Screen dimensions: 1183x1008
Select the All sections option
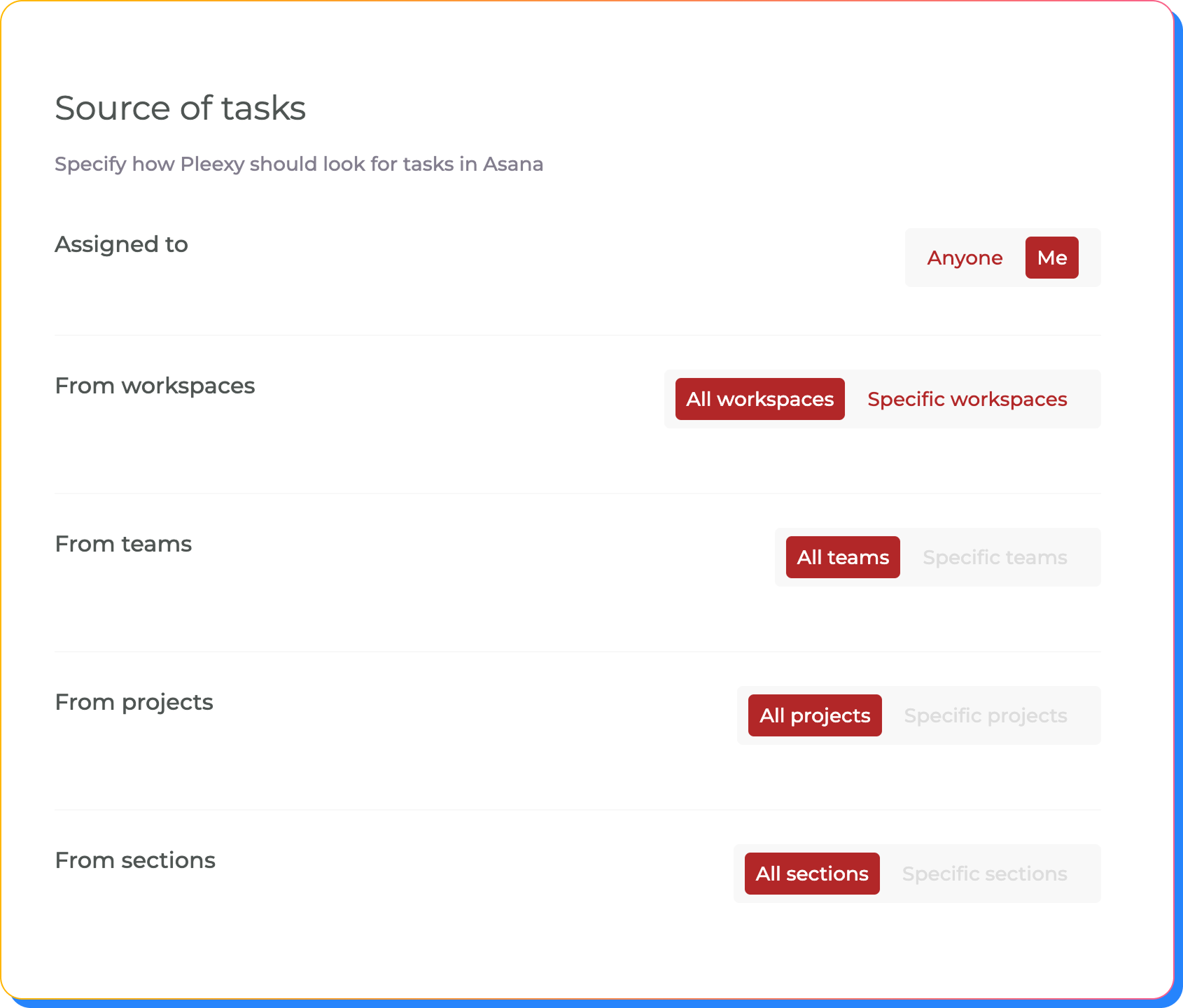pyautogui.click(x=812, y=874)
